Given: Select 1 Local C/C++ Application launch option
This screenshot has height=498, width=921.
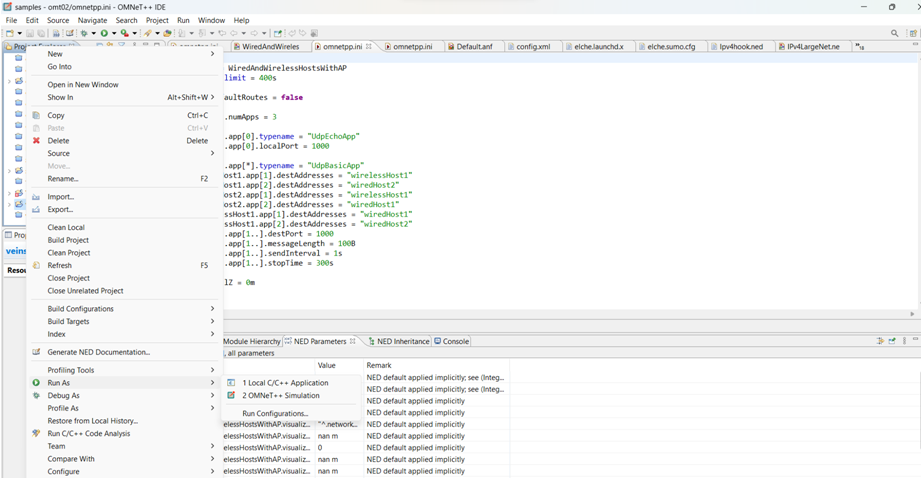Looking at the screenshot, I should pos(284,382).
